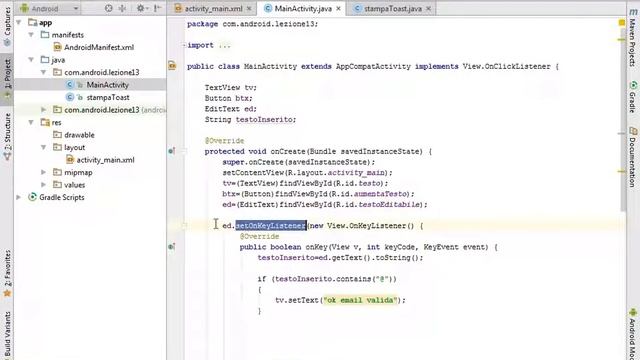640x360 pixels.
Task: Switch to the stampaToast.java tab
Action: tap(393, 9)
